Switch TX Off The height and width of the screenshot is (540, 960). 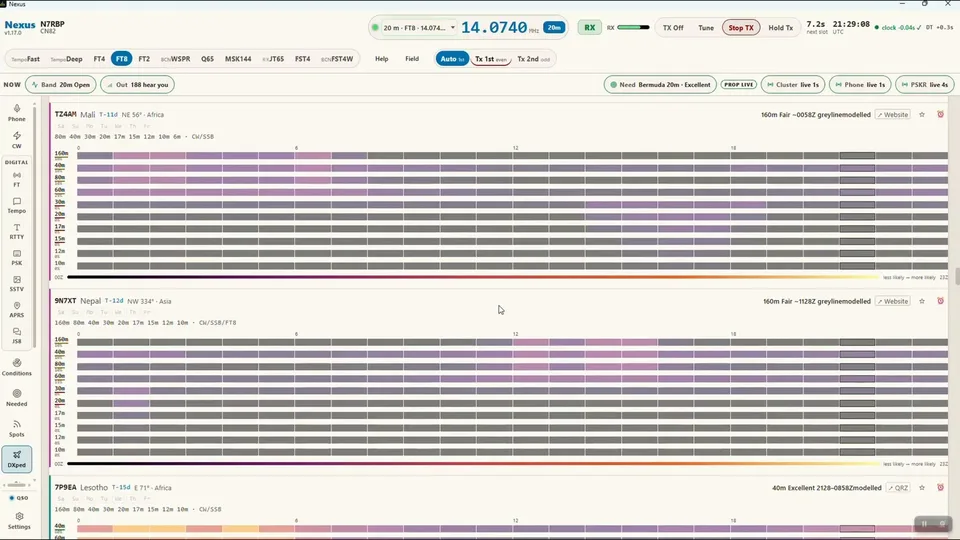(673, 28)
